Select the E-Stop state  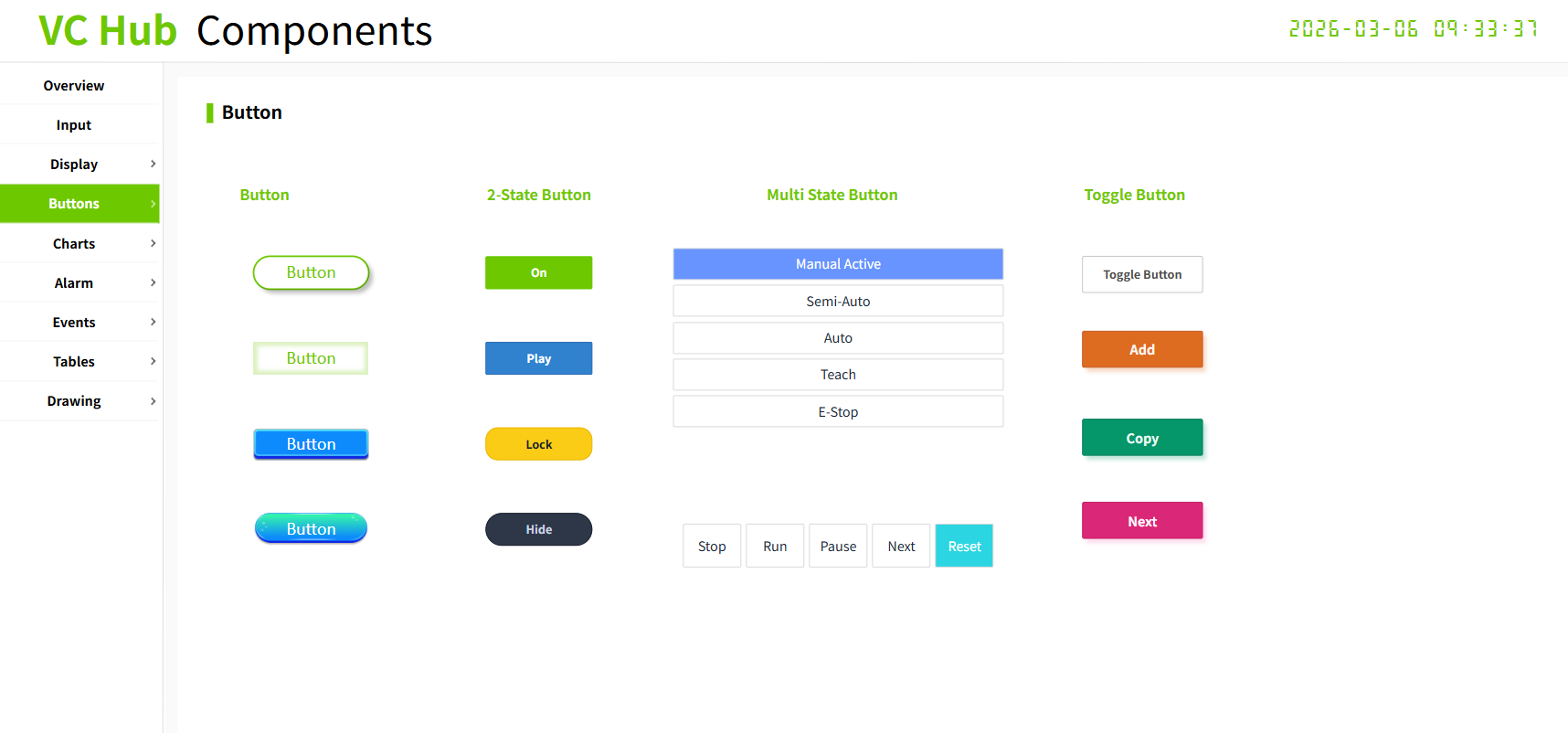coord(838,411)
